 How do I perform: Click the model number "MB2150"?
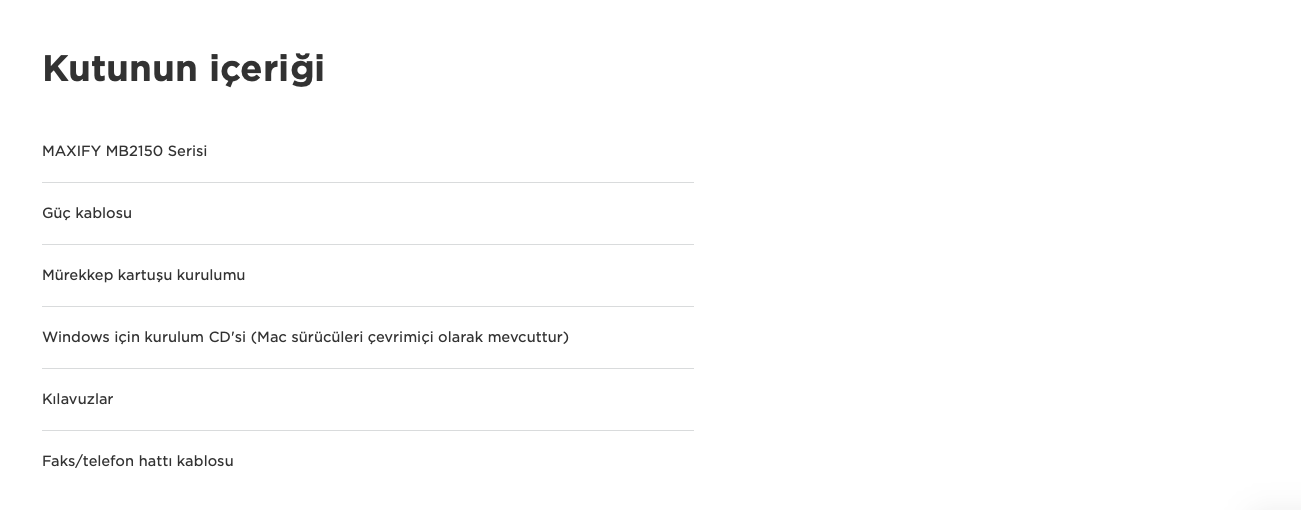click(134, 151)
